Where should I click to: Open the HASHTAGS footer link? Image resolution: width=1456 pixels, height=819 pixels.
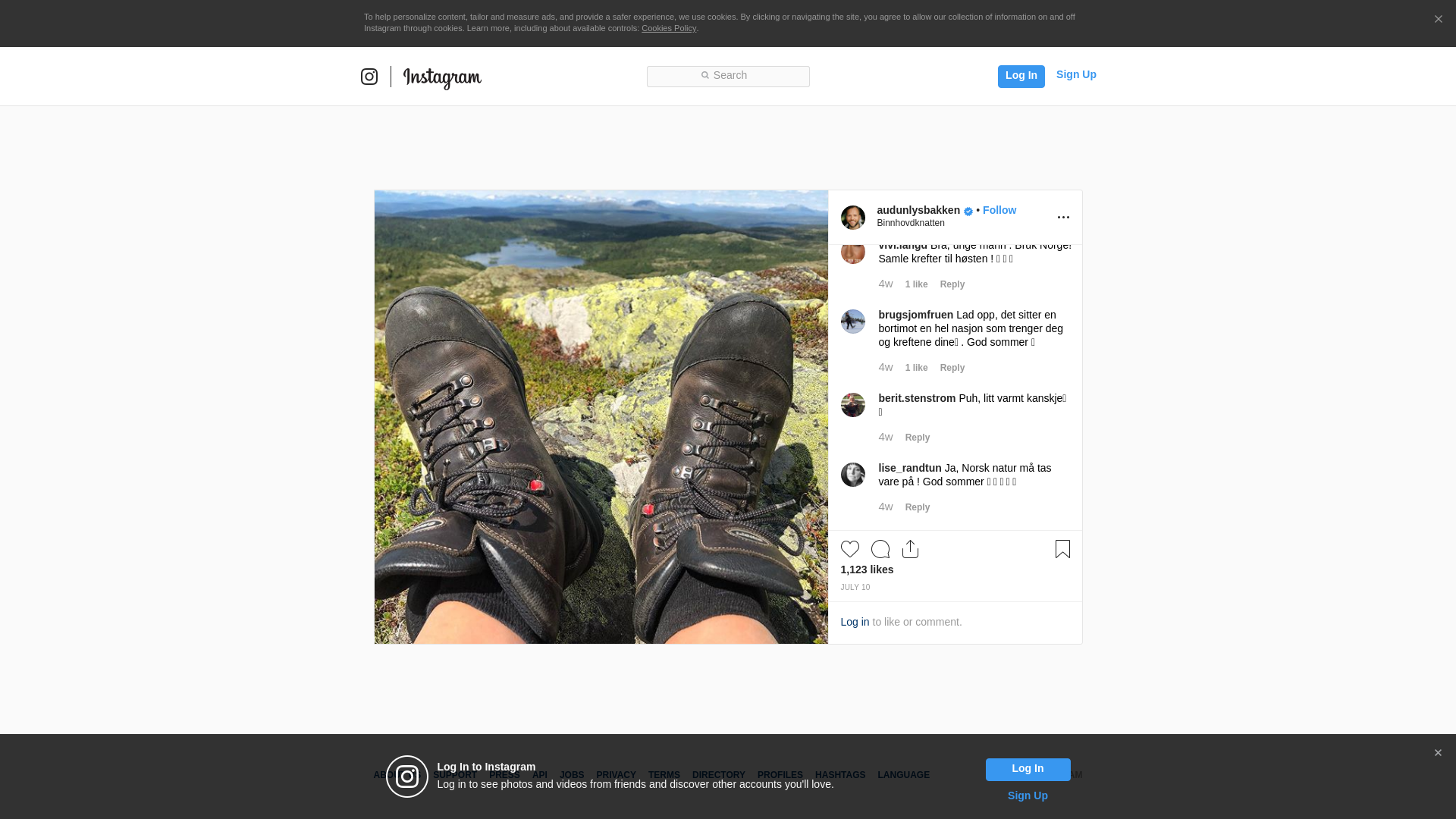[840, 775]
